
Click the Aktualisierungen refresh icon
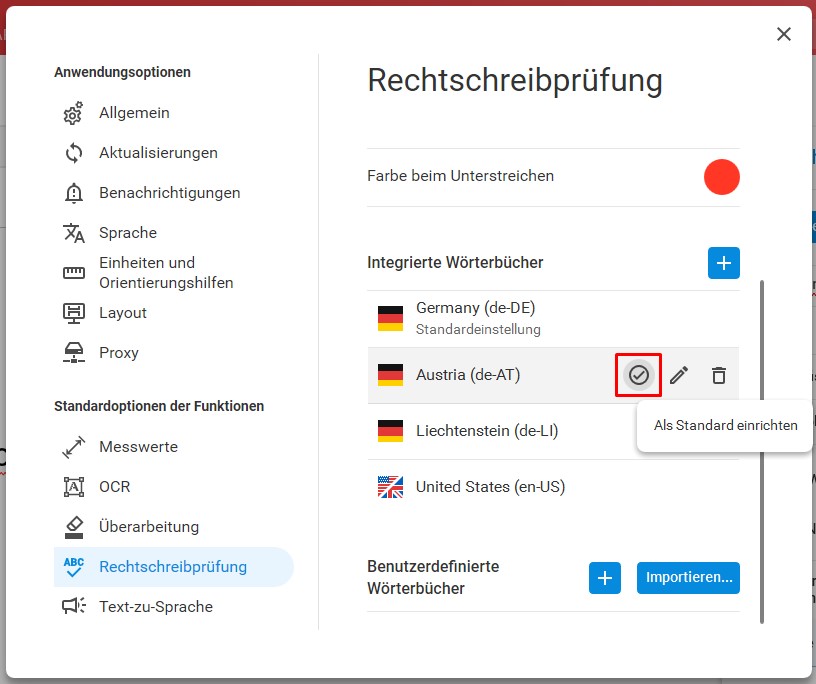[73, 153]
